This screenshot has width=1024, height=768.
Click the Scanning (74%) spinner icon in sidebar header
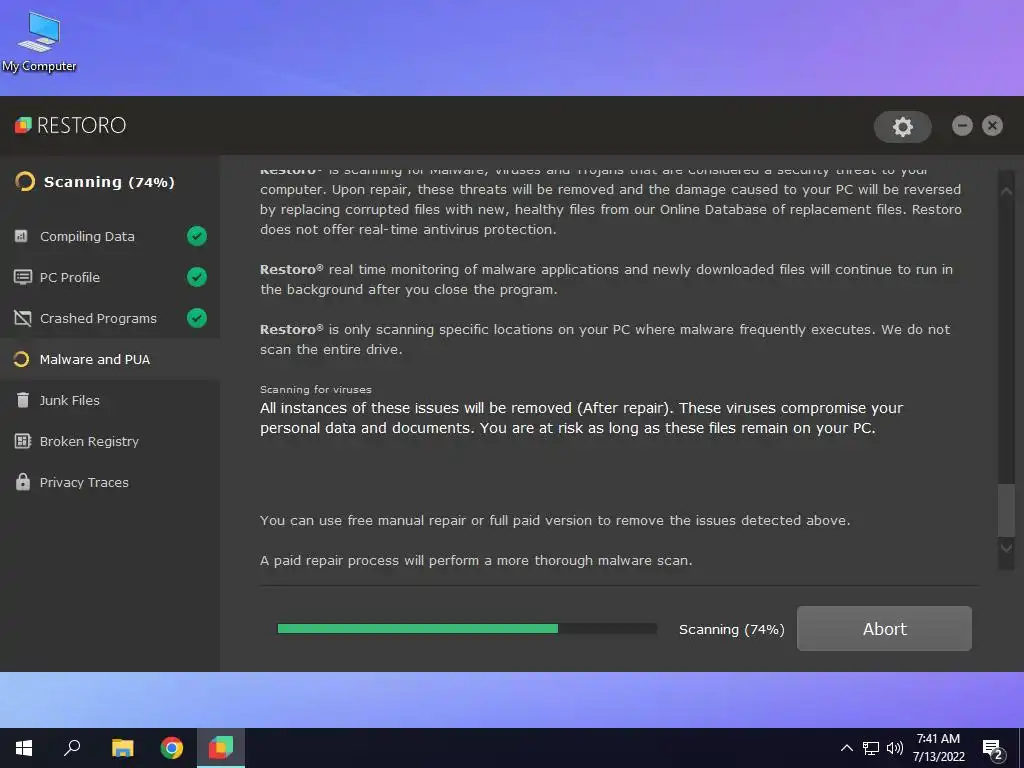25,182
